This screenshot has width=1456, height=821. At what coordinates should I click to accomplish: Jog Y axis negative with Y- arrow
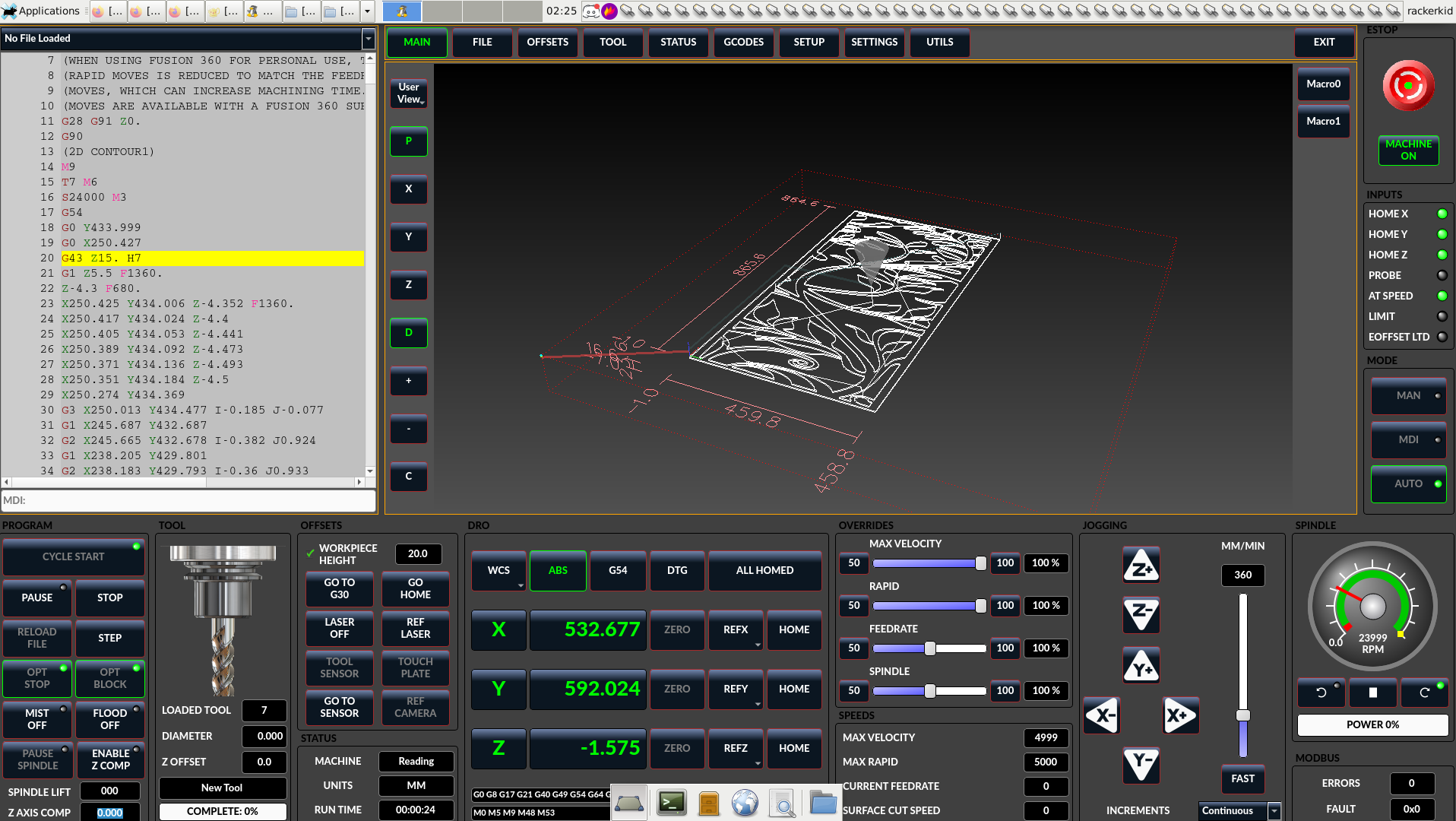click(1141, 764)
